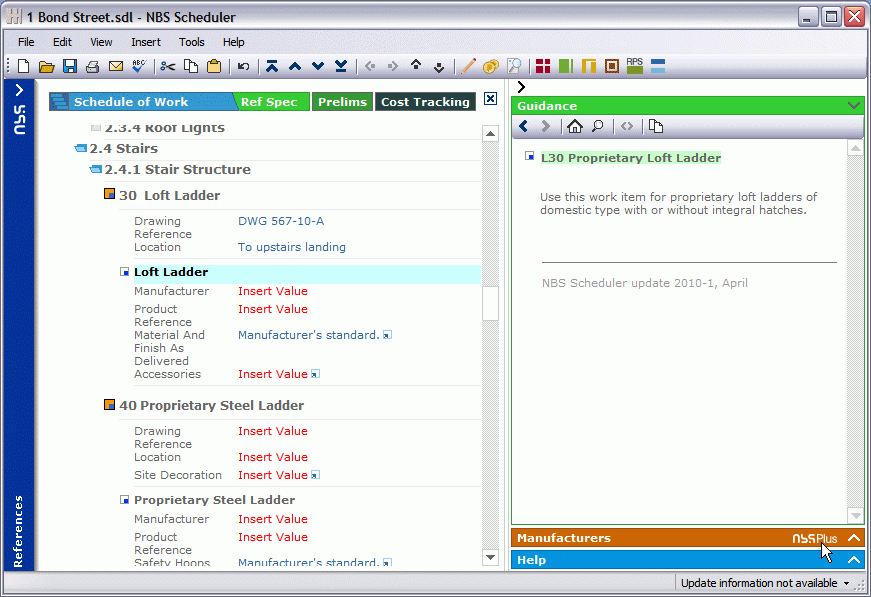Expand the Manufacturers NBSPlus panel
The height and width of the screenshot is (597, 871).
pyautogui.click(x=852, y=537)
